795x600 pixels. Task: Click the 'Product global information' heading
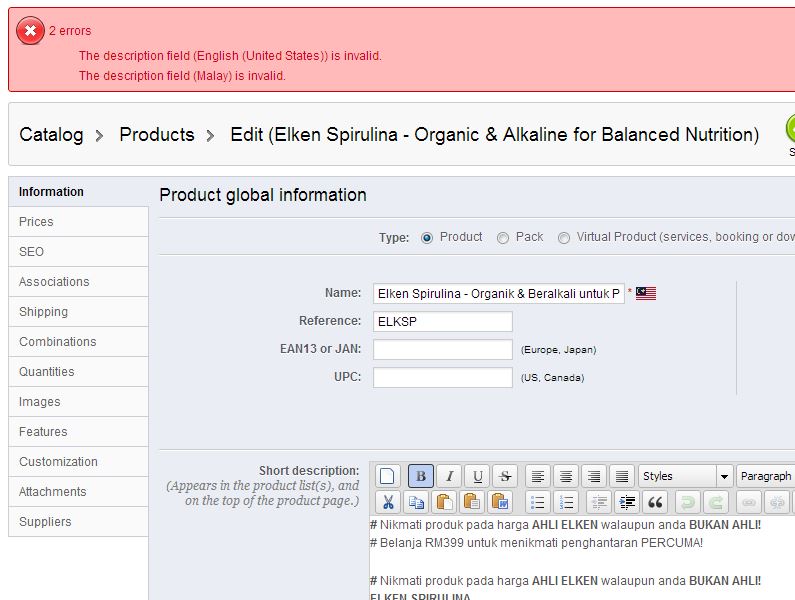click(263, 195)
